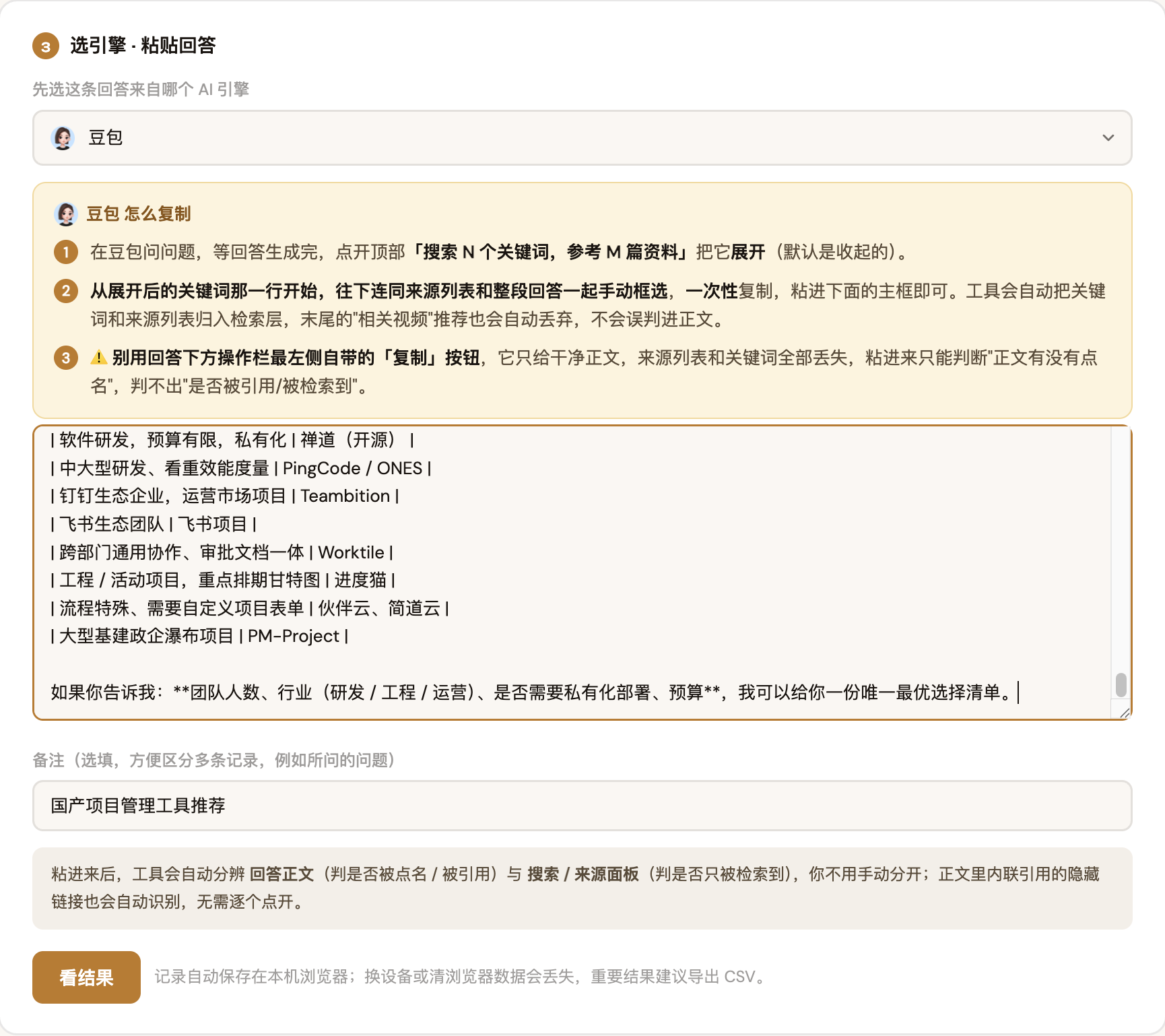Click the 豆包 avatar icon in the engine selector

[63, 137]
